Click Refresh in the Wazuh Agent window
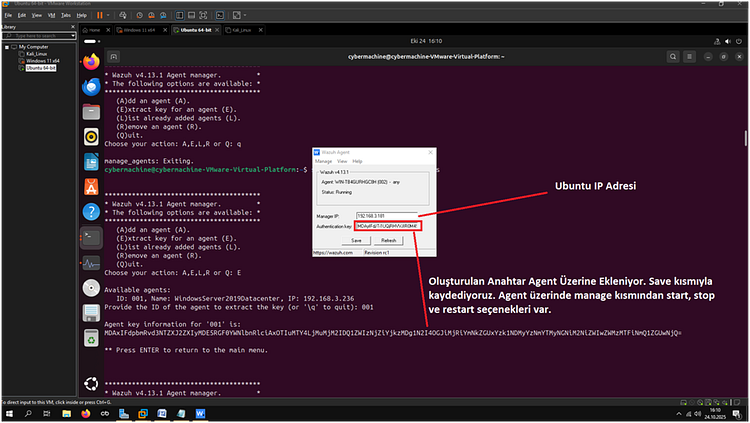750x423 pixels. (x=389, y=240)
